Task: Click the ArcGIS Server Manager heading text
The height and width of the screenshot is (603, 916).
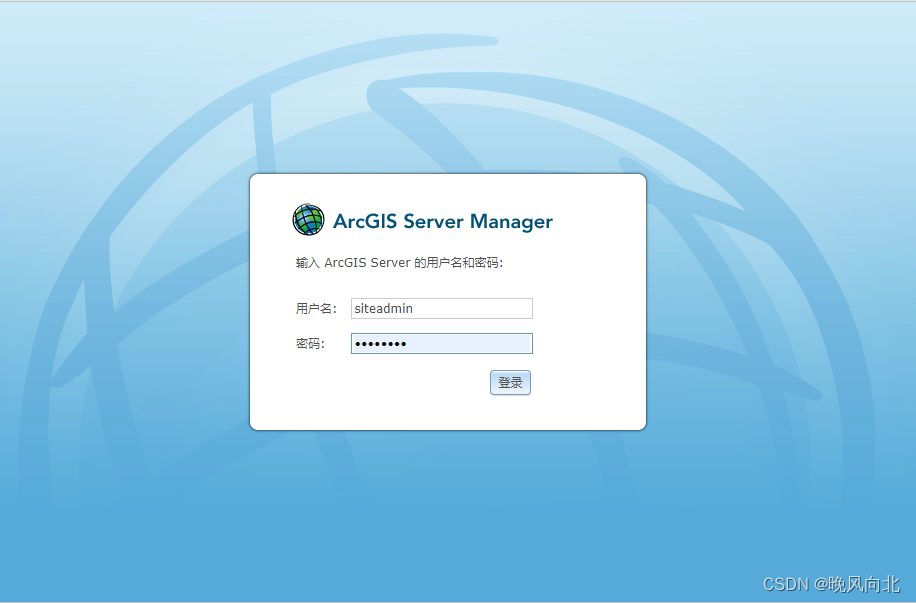Action: 444,221
